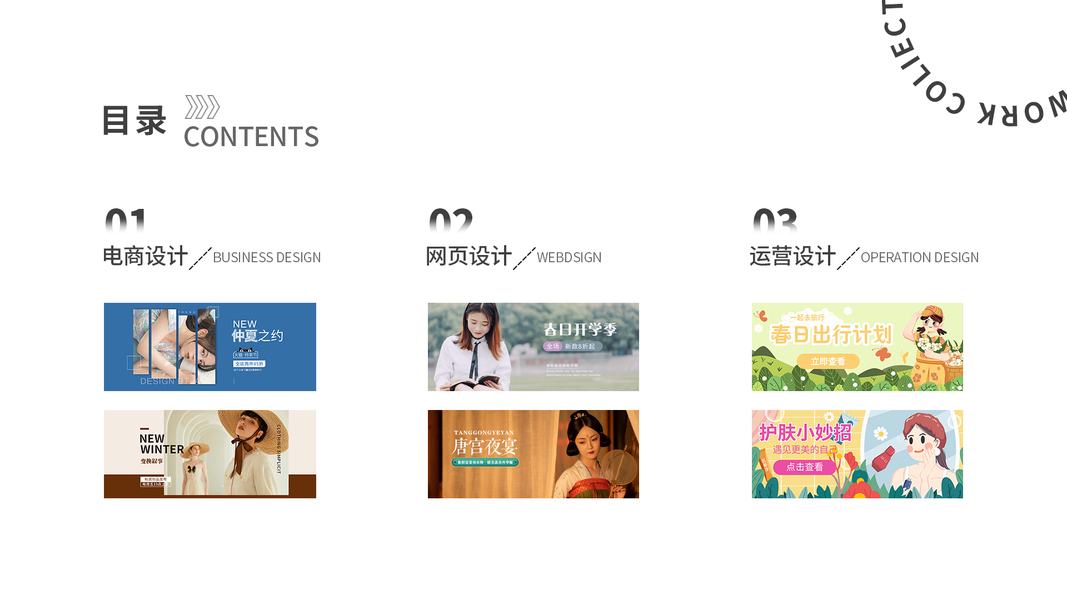Click the triple chevron arrows above CONTENTS
The height and width of the screenshot is (600, 1067).
pyautogui.click(x=202, y=107)
